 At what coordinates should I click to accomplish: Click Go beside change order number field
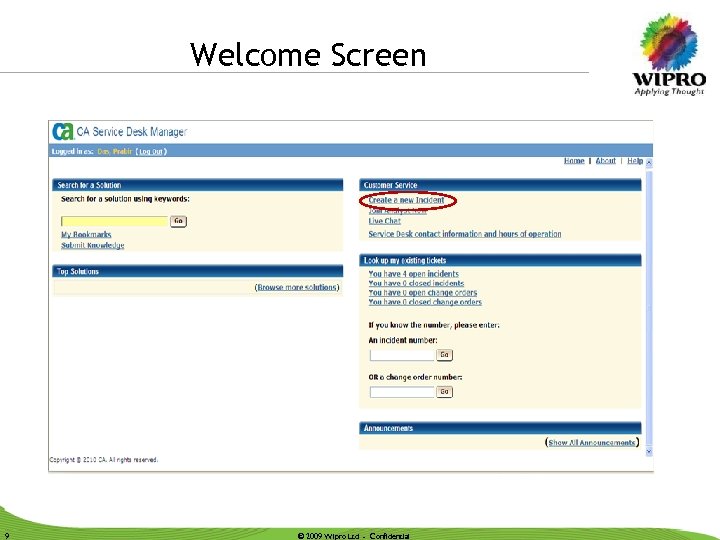point(444,392)
